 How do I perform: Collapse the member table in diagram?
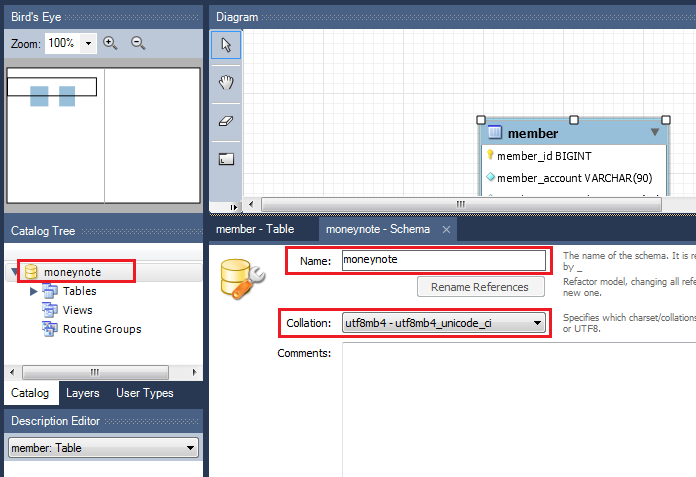point(655,132)
